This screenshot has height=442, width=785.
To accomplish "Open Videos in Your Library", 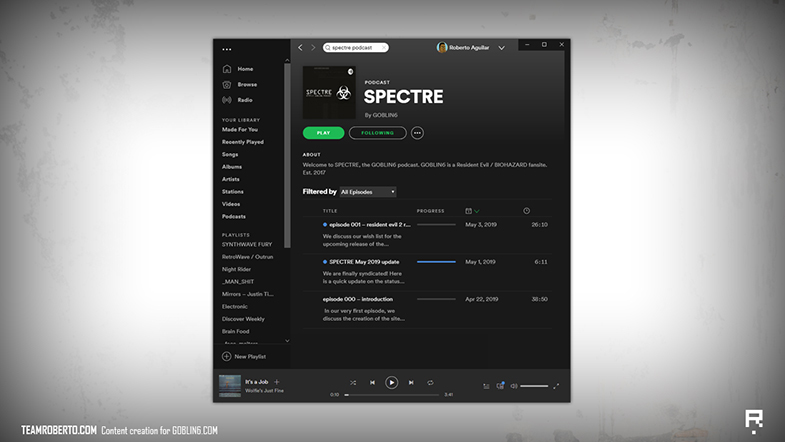I will [x=231, y=204].
